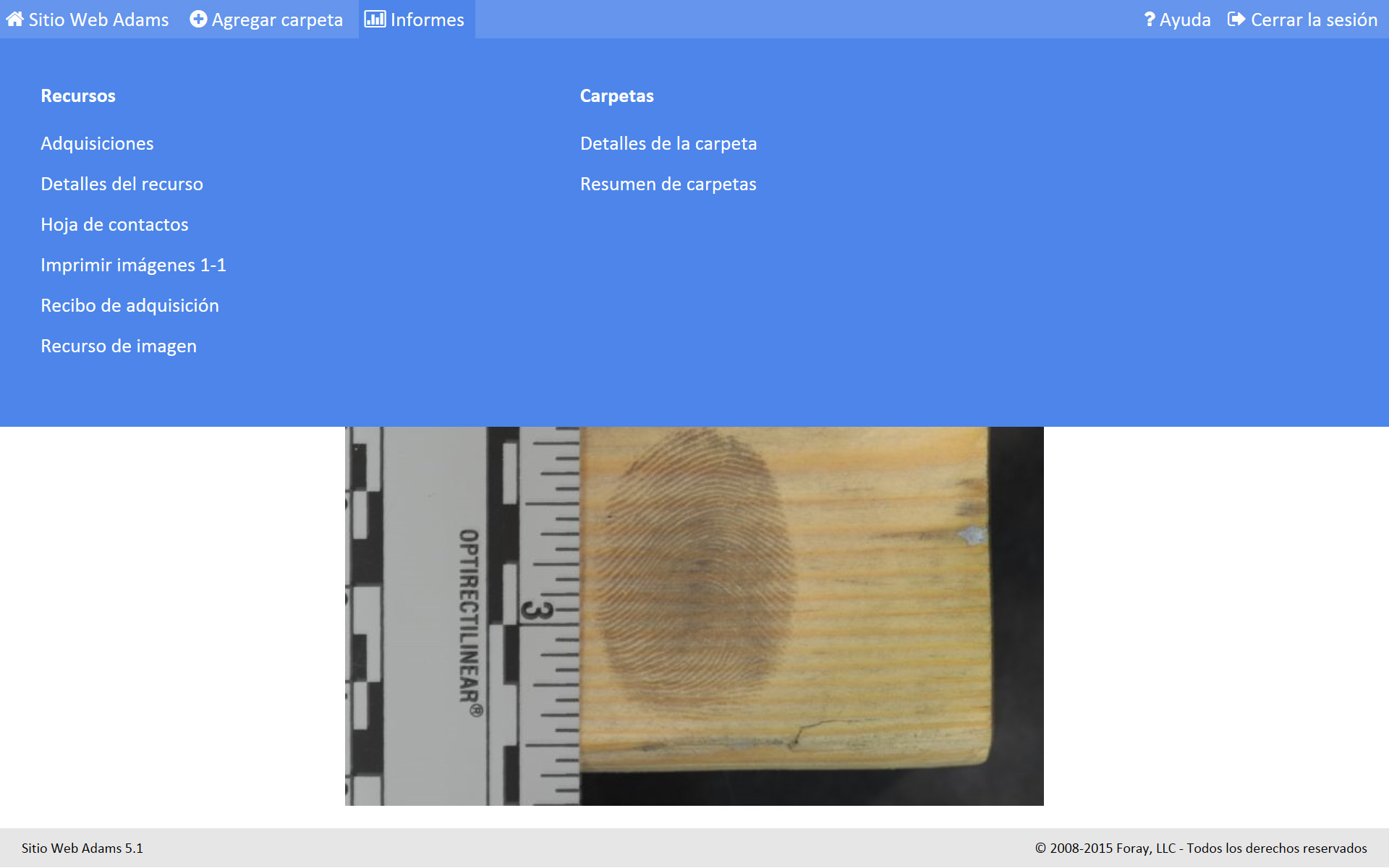Click the Ayuda help link

(x=1184, y=20)
